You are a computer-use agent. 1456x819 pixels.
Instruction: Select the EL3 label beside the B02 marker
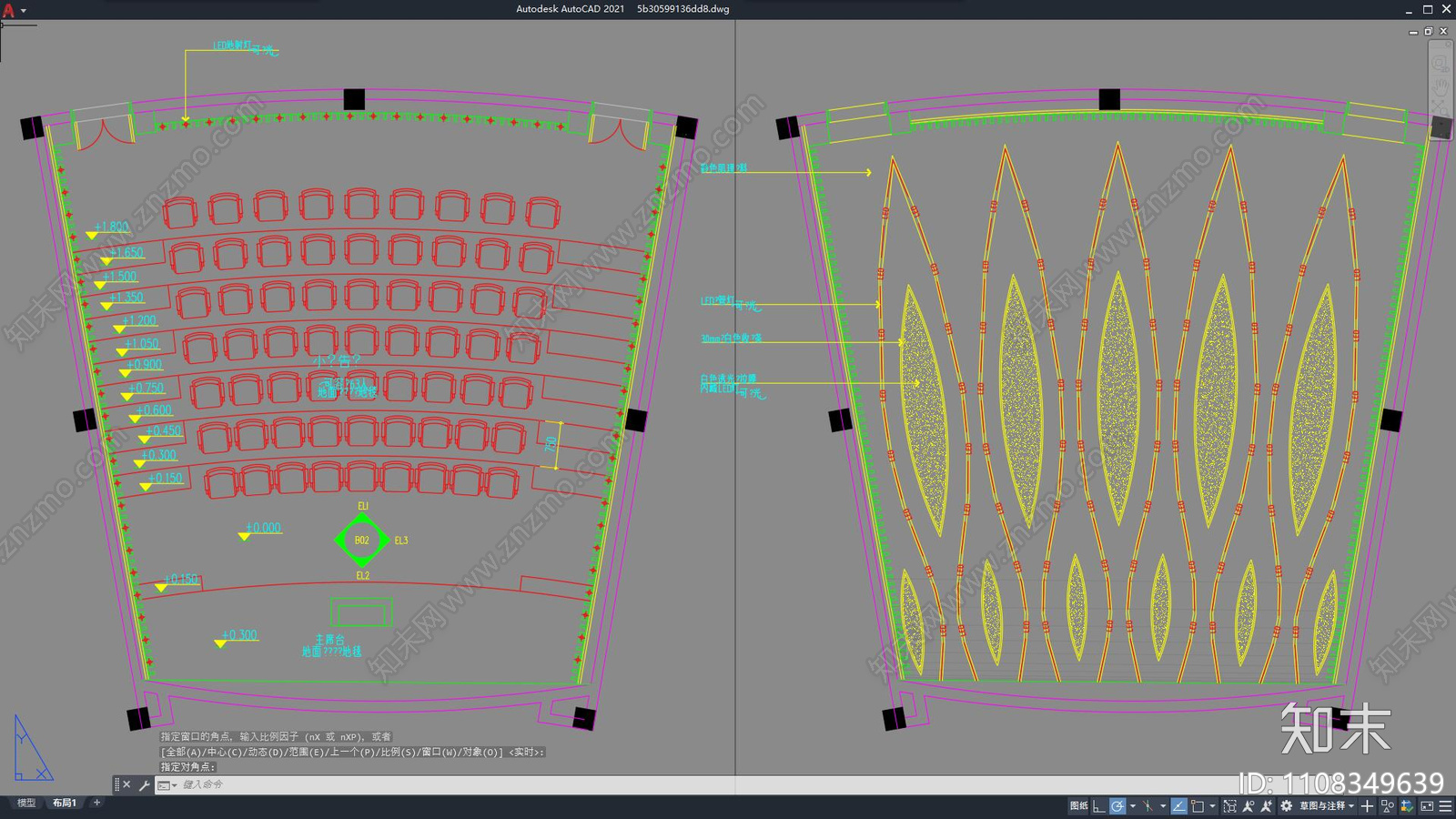pyautogui.click(x=401, y=541)
